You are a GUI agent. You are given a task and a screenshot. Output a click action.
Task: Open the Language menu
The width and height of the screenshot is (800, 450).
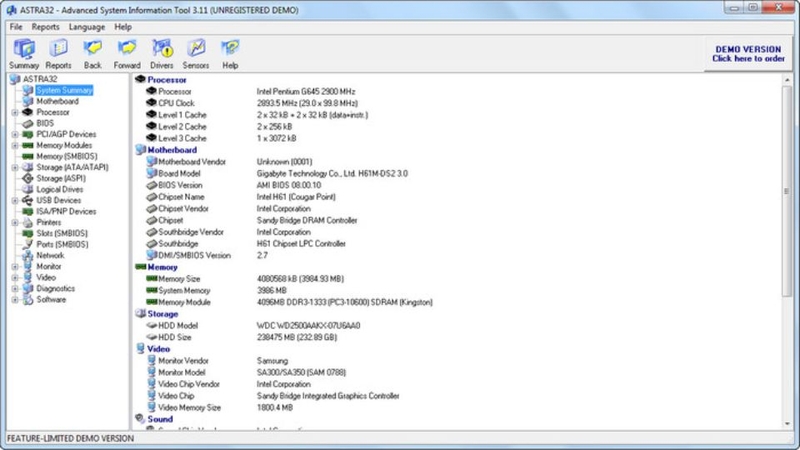pos(87,27)
